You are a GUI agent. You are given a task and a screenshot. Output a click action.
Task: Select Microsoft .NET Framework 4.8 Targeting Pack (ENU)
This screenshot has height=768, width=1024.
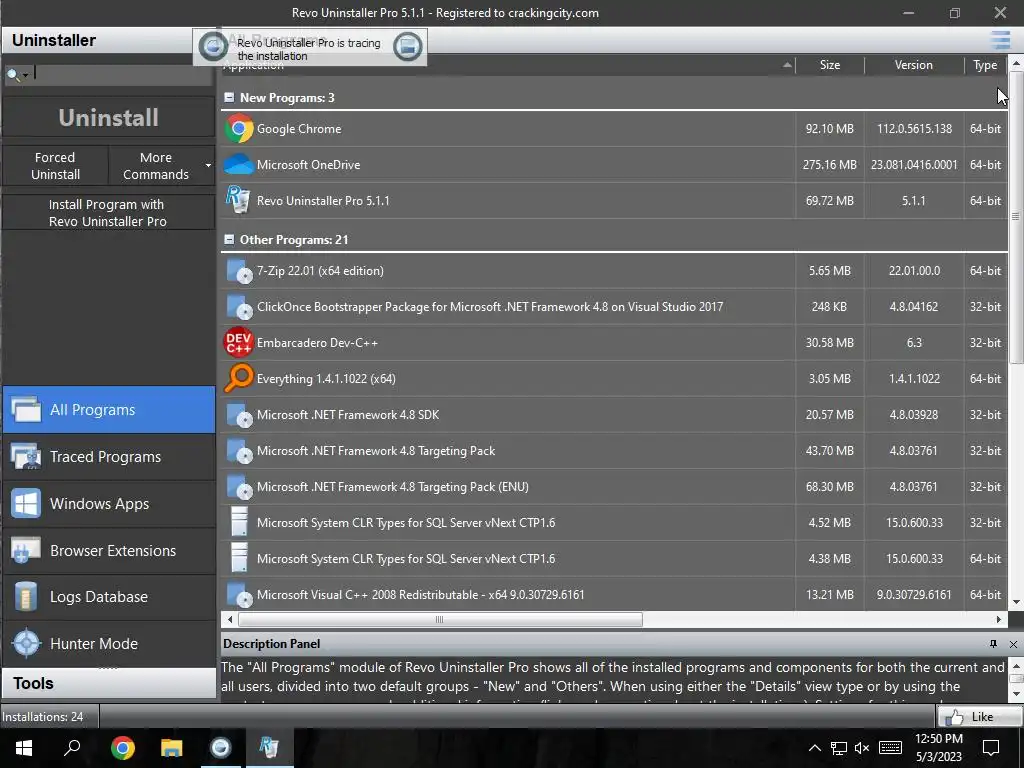[x=614, y=487]
